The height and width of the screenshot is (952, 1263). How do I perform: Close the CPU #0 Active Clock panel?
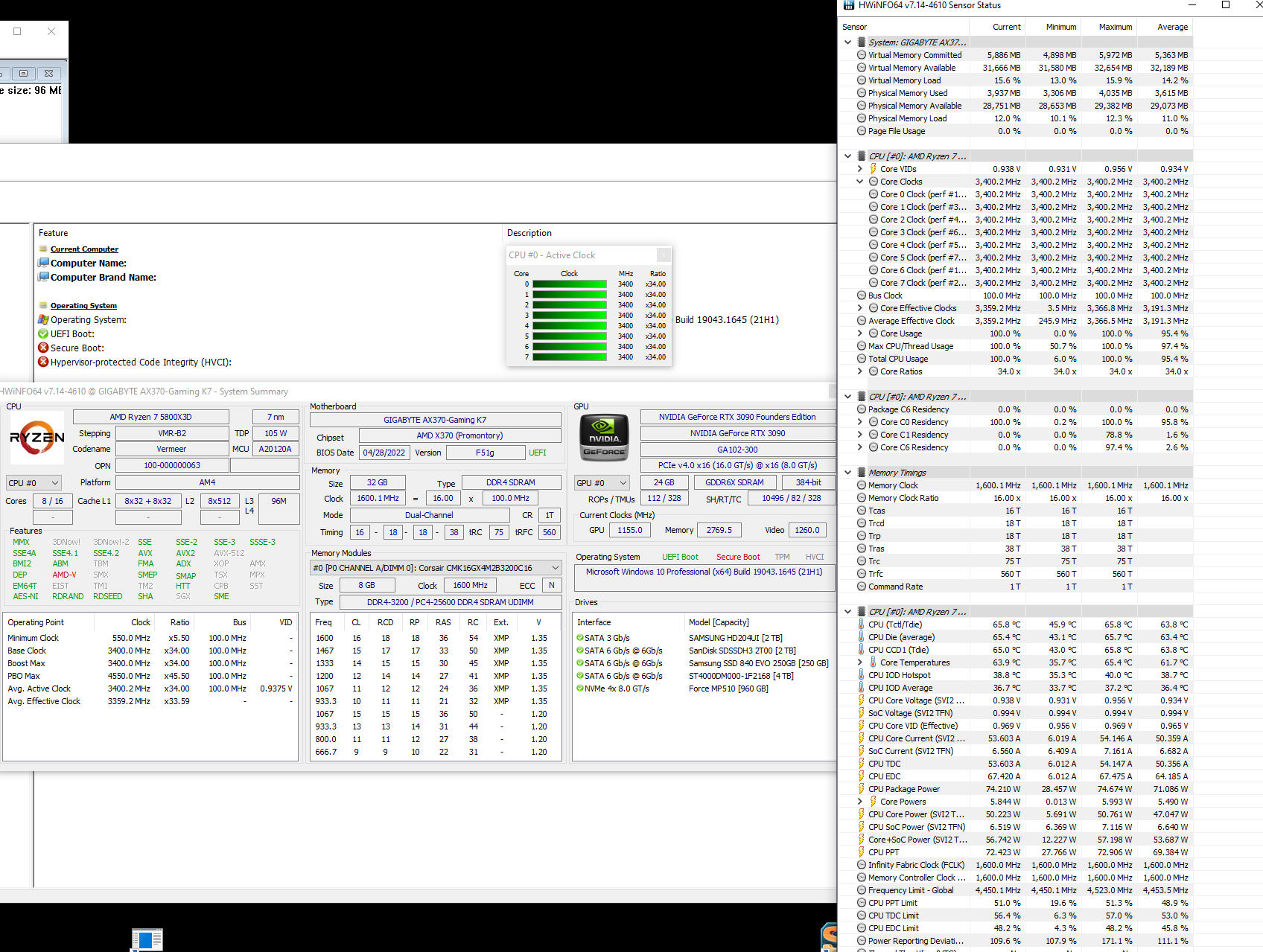[664, 255]
